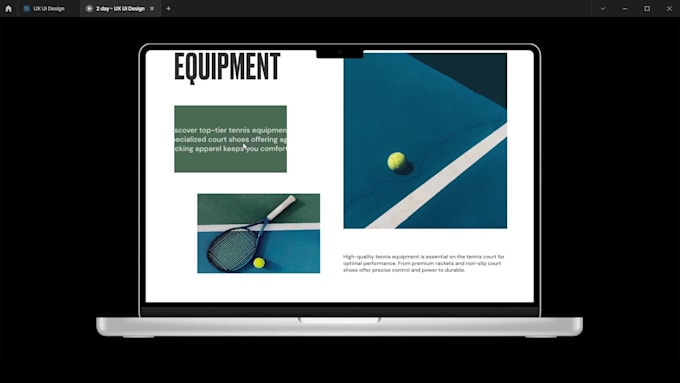Click the tennis racket photo

pos(258,233)
